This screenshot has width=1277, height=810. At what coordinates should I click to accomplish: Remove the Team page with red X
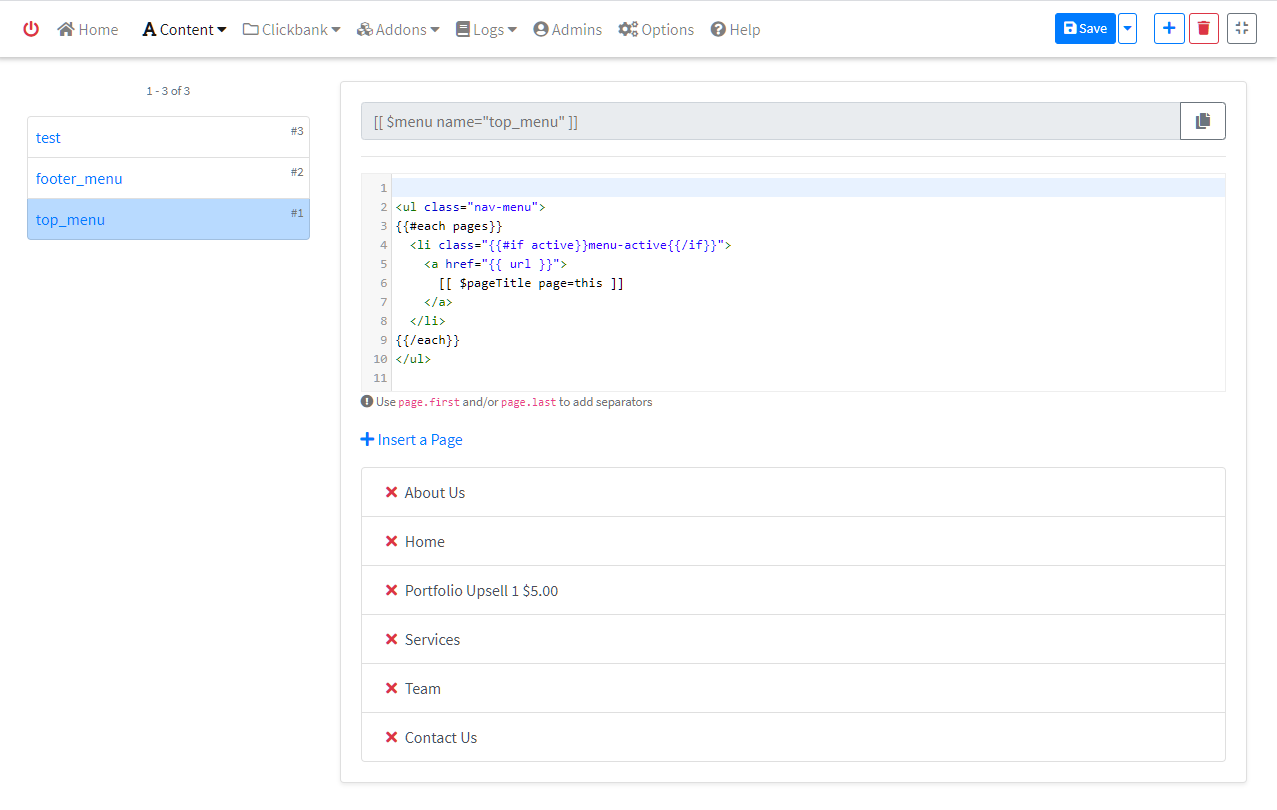click(x=391, y=688)
